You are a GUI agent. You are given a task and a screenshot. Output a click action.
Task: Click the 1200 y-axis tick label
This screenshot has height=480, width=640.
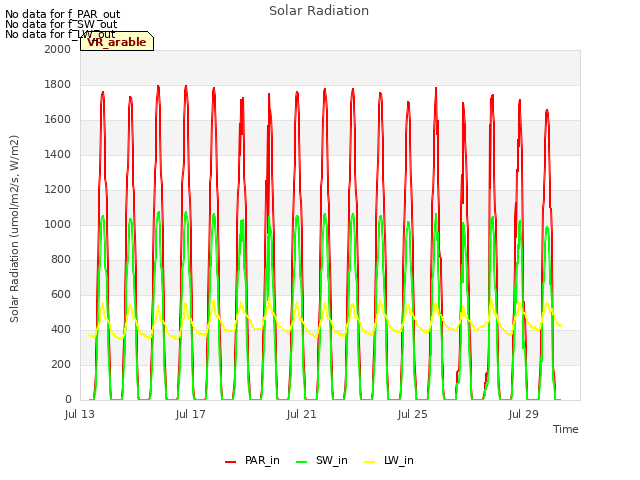click(58, 189)
